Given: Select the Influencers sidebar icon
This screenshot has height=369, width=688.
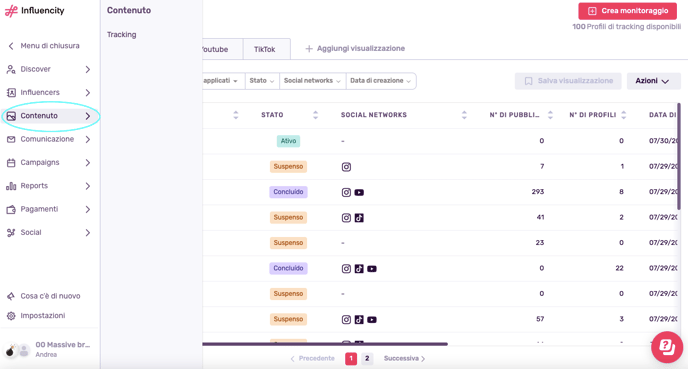Looking at the screenshot, I should [11, 93].
